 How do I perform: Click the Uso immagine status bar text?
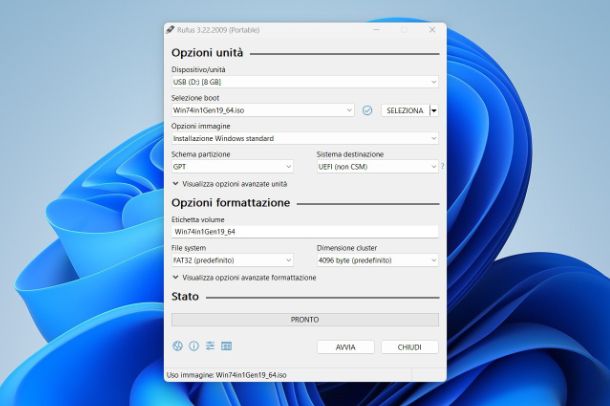point(226,375)
